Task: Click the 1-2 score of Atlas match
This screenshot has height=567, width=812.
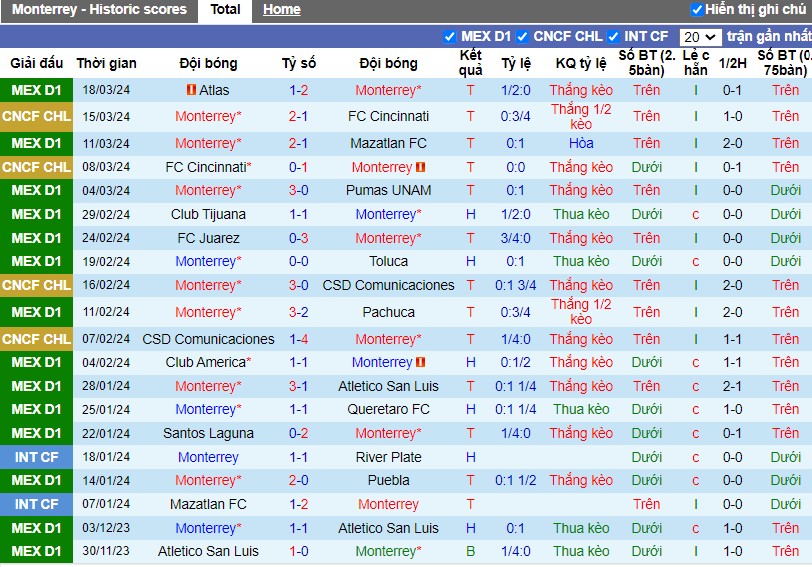Action: (298, 90)
